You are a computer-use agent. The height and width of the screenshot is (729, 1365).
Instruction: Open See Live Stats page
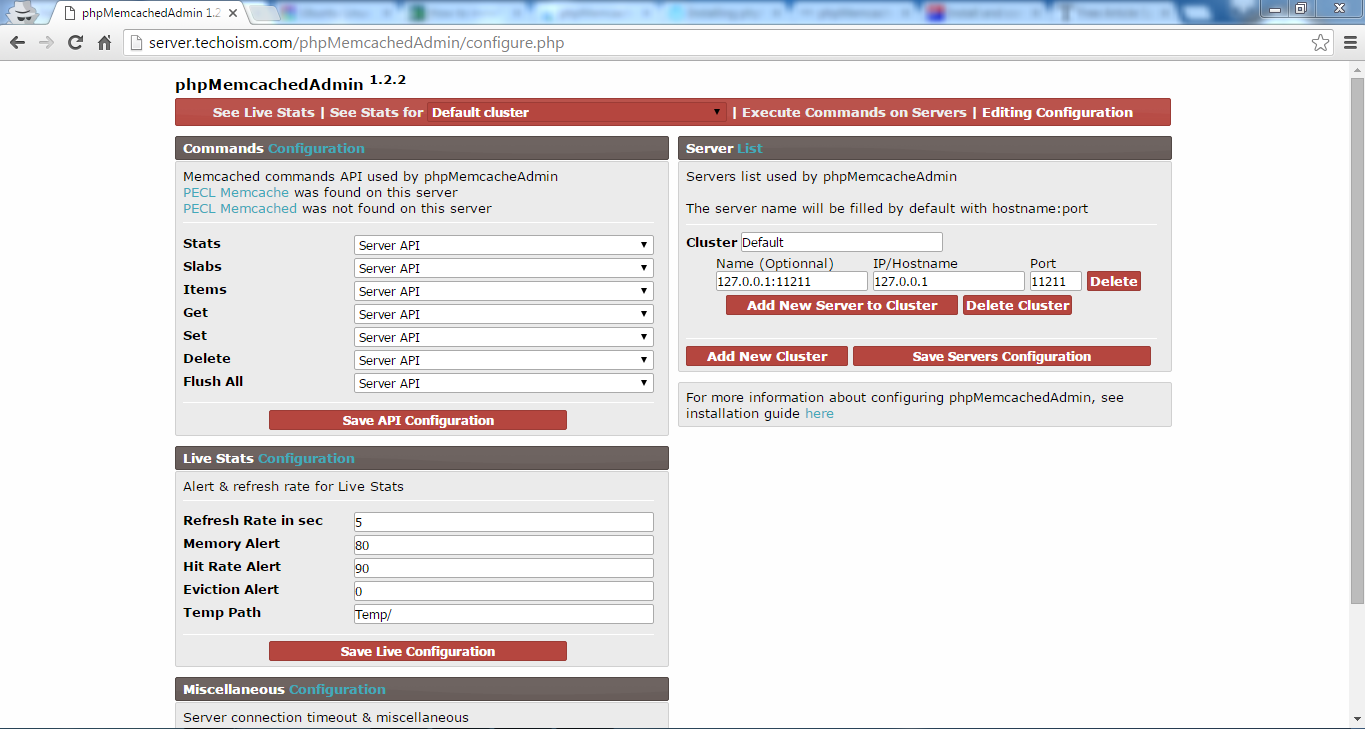coord(263,112)
